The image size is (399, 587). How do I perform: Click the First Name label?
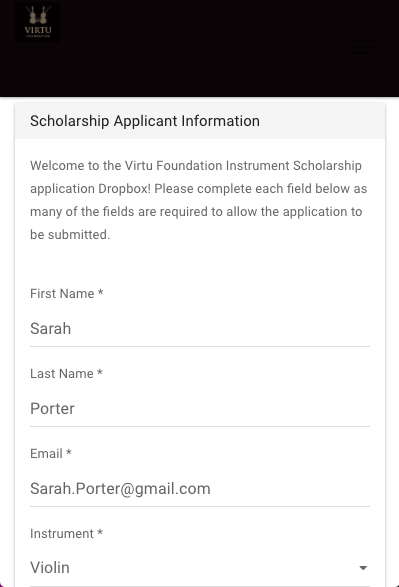[62, 294]
